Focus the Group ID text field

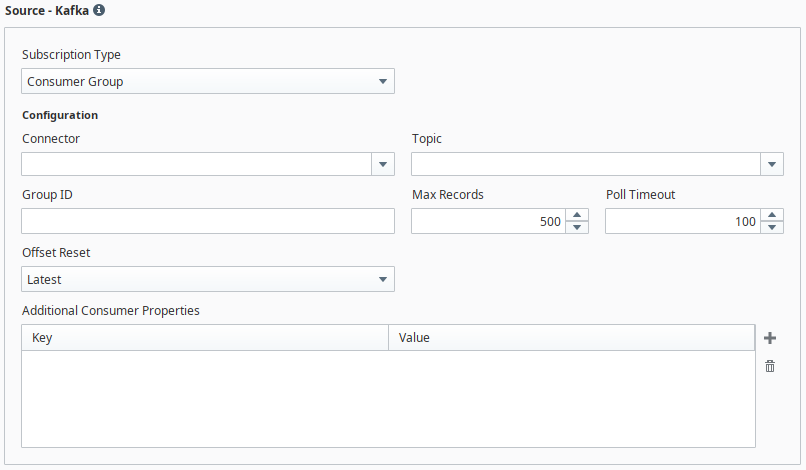[x=208, y=221]
